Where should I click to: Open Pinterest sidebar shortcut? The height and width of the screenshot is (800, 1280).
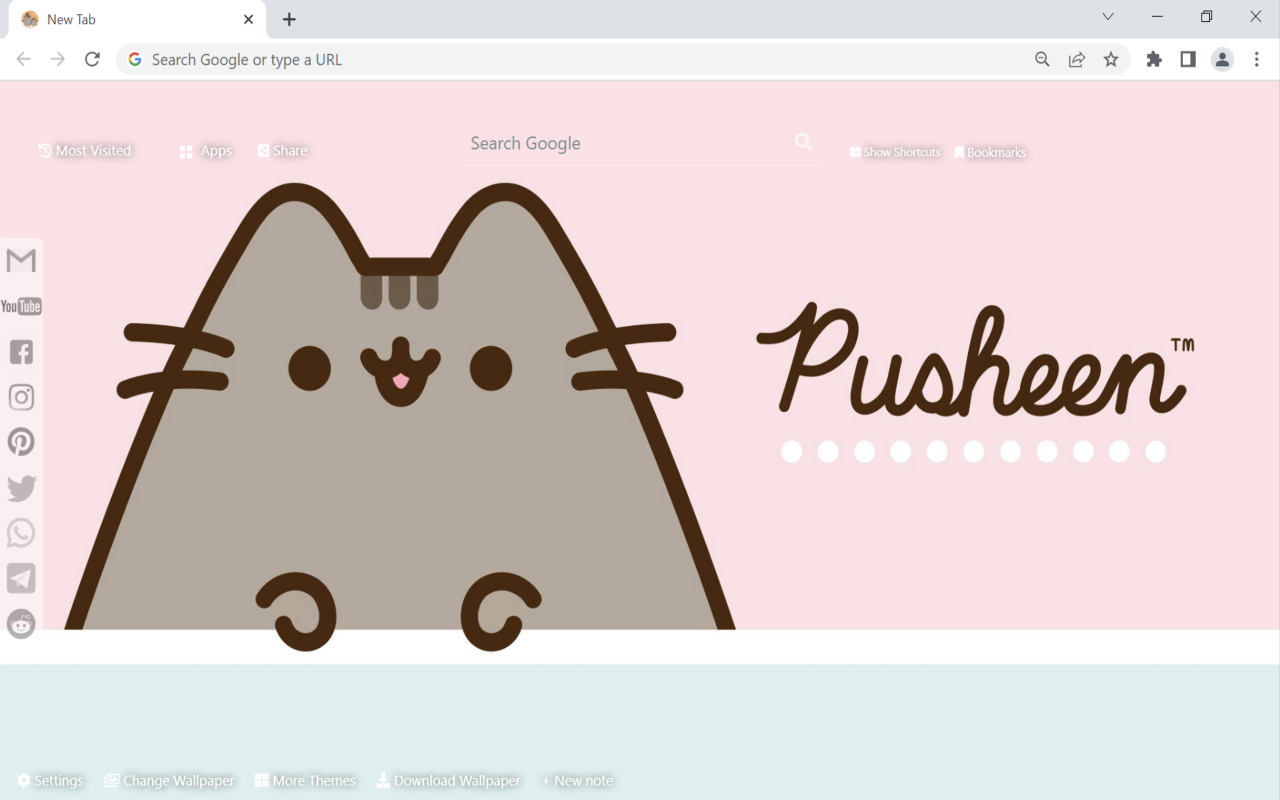coord(21,442)
